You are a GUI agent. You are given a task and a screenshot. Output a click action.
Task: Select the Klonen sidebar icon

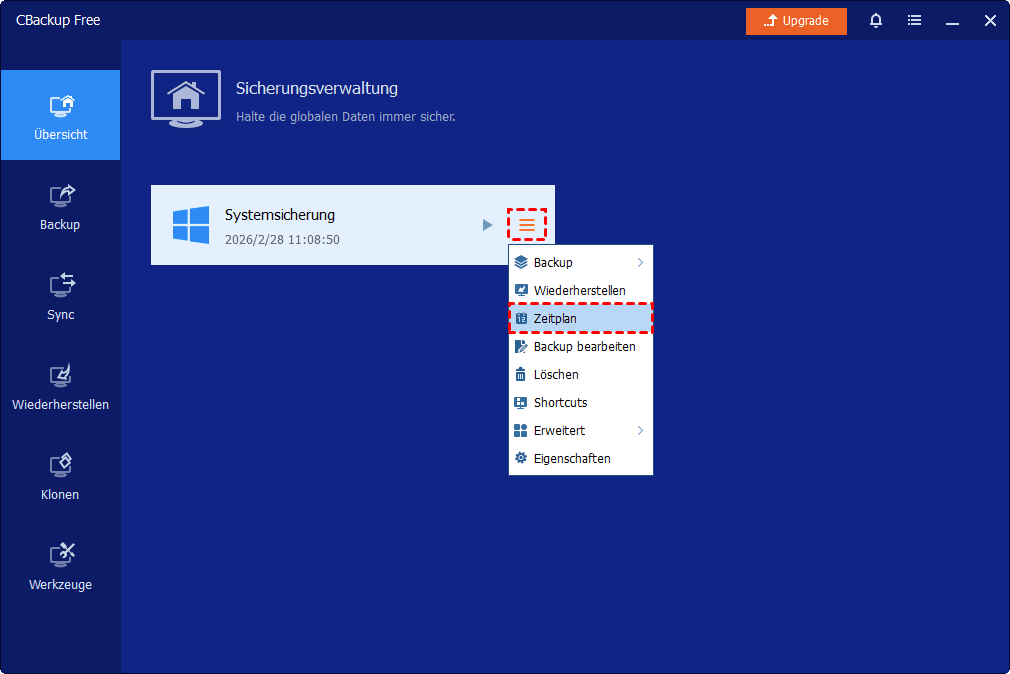pyautogui.click(x=60, y=476)
